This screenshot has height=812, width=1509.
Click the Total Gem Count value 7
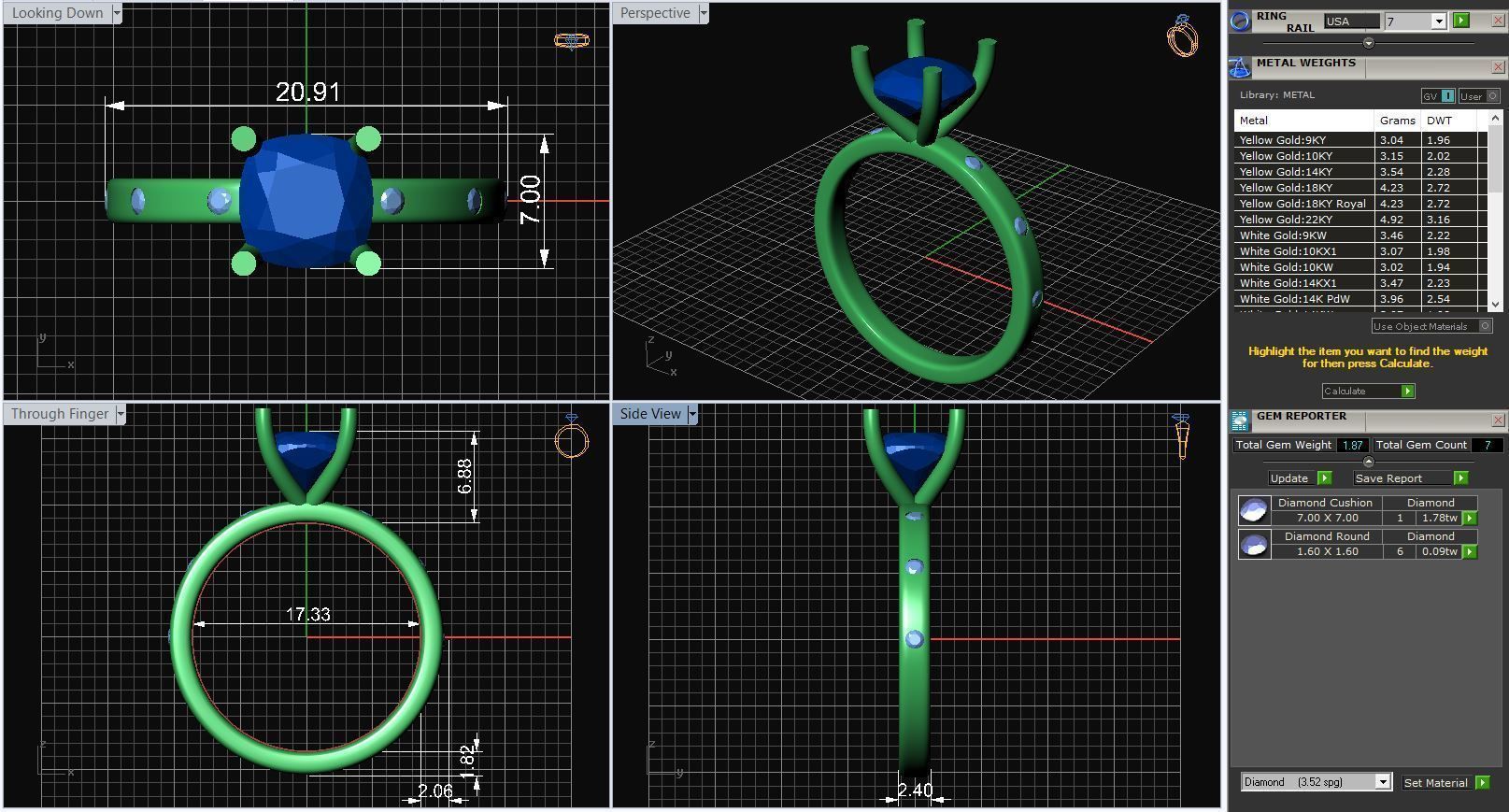[x=1487, y=445]
